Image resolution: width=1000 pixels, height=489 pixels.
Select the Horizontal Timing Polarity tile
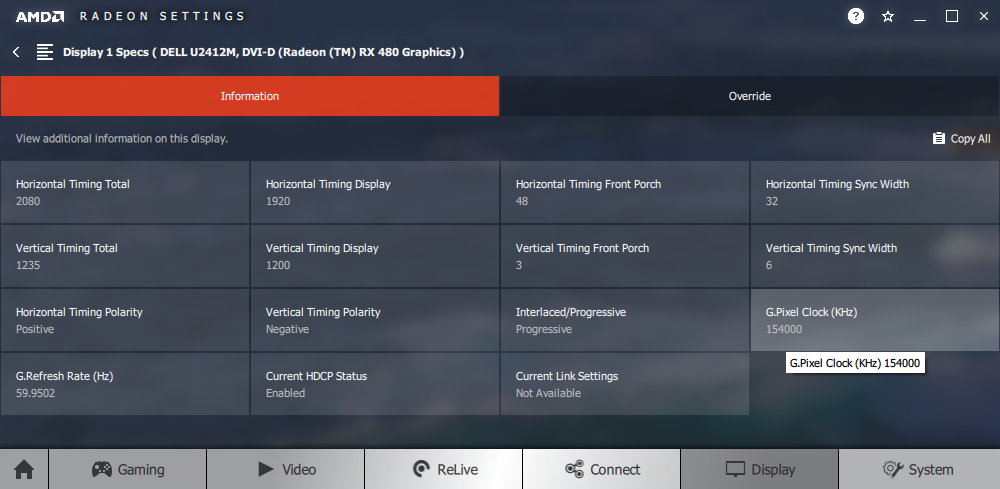pyautogui.click(x=125, y=320)
